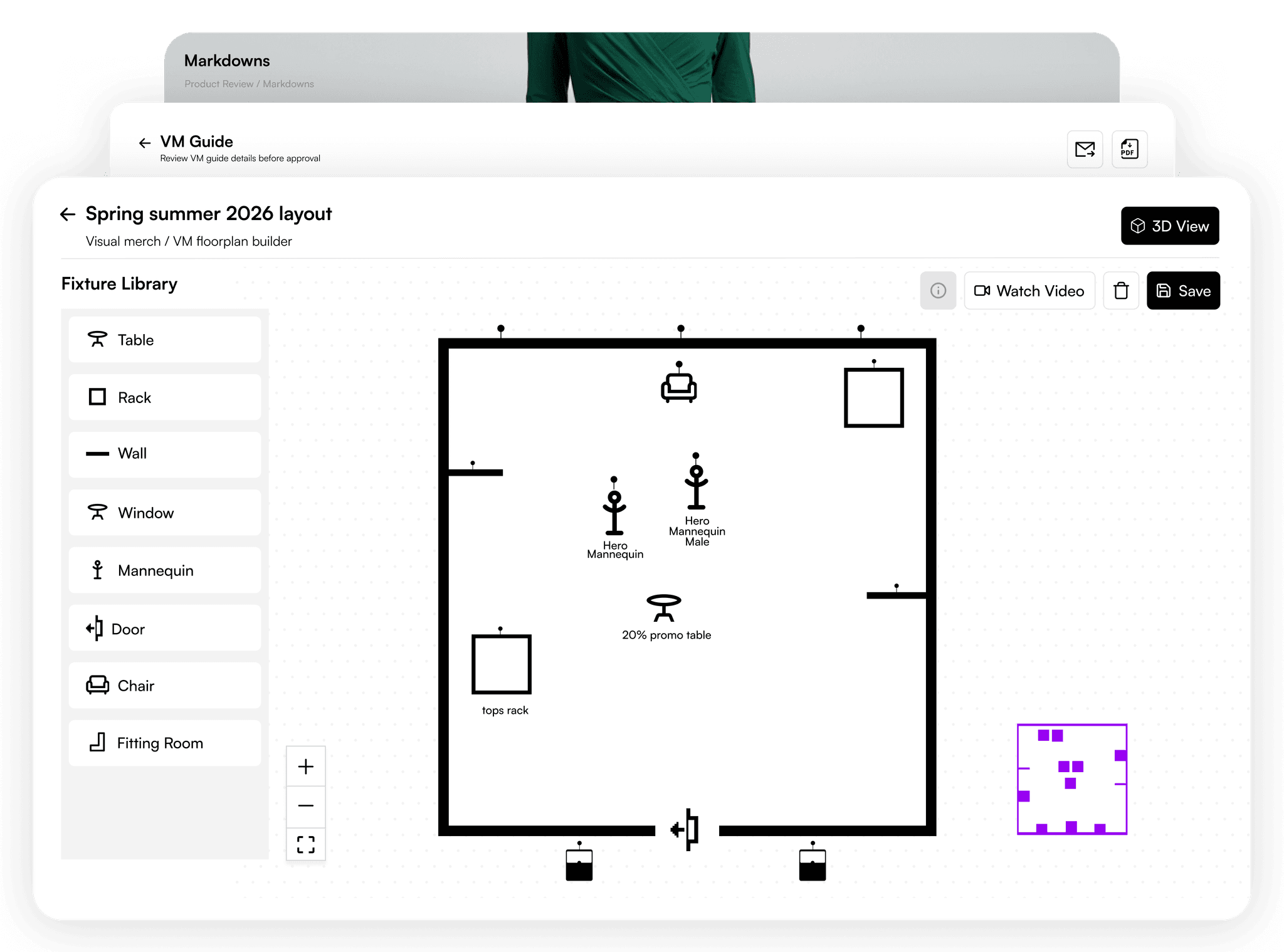Select the Hero Mannequin Male figure
1284x952 pixels.
[696, 488]
